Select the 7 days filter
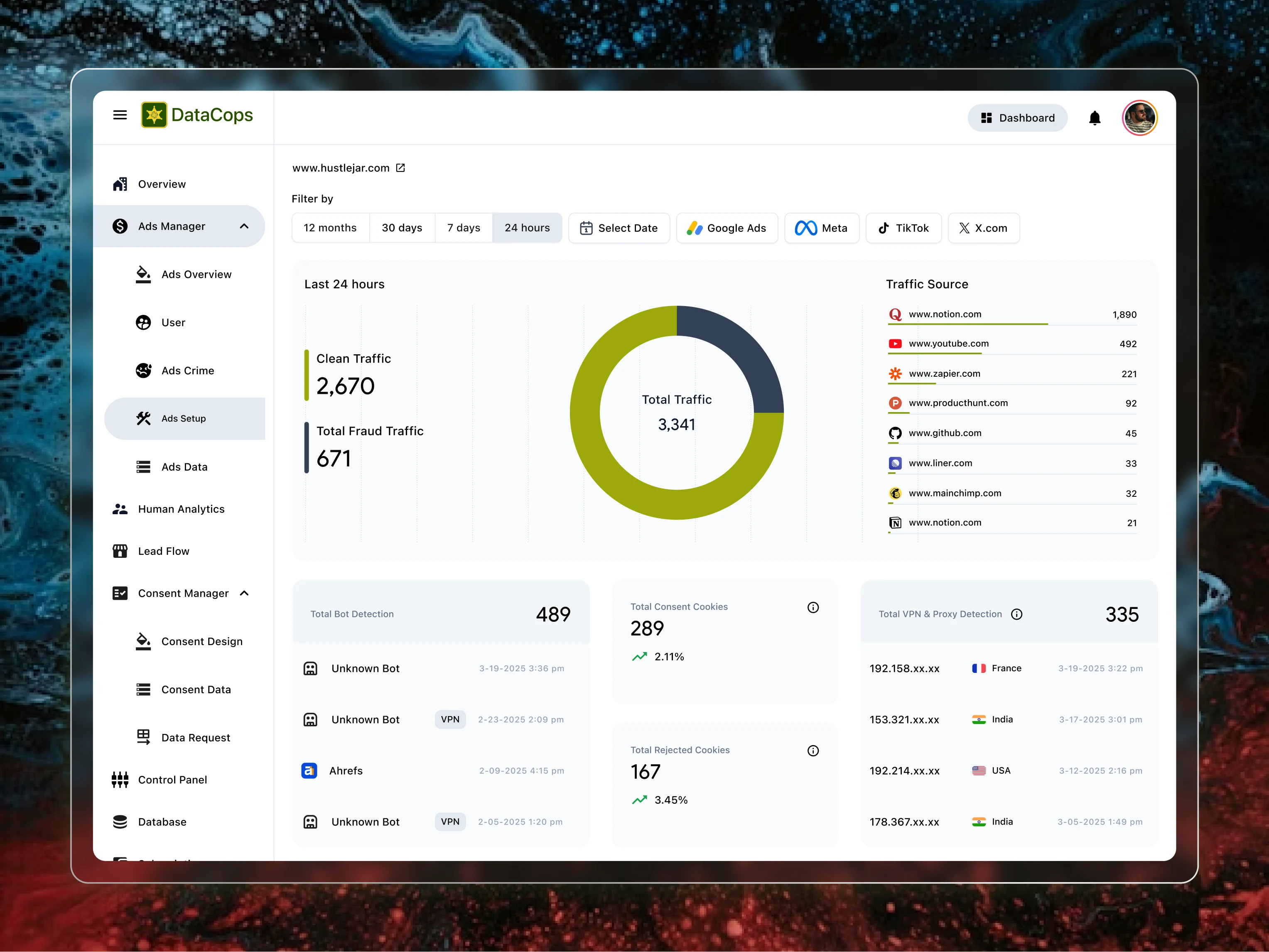The width and height of the screenshot is (1269, 952). (464, 228)
